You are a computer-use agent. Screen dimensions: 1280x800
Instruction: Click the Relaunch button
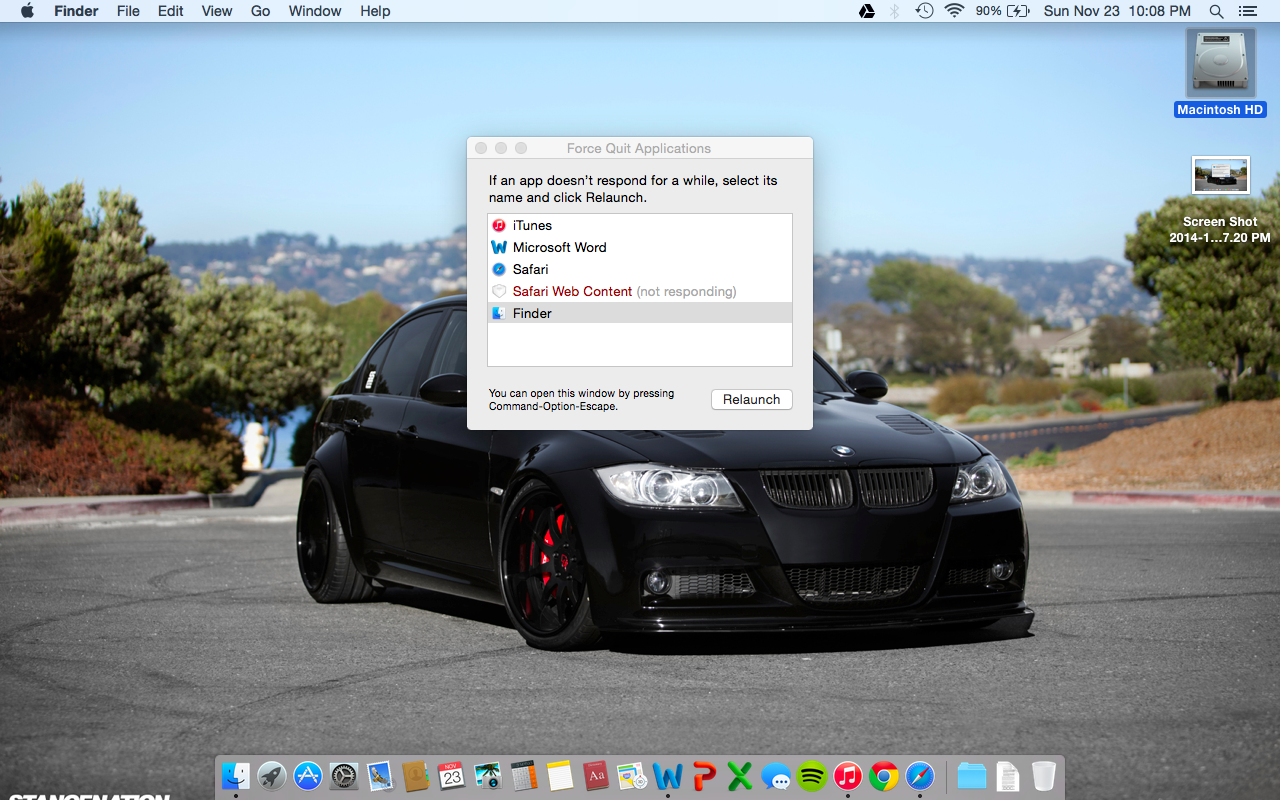click(752, 399)
